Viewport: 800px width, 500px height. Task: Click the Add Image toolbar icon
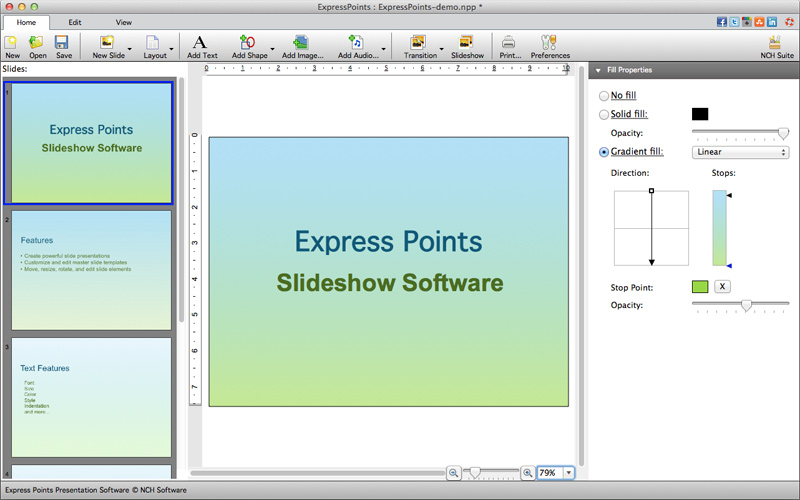[x=302, y=46]
